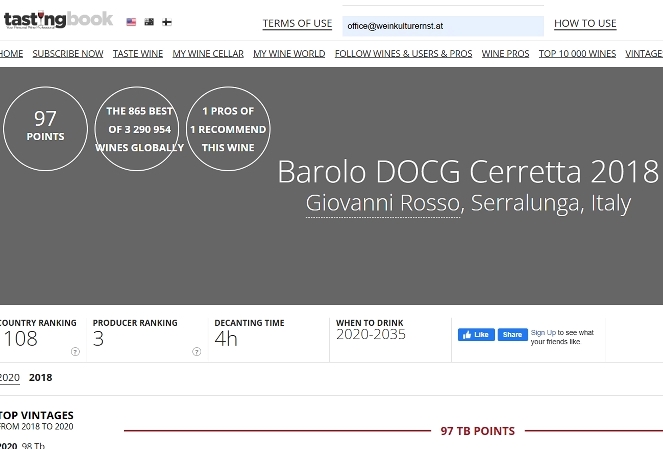Open the Terms of Use link
Viewport: 663px width, 449px height.
pos(297,23)
